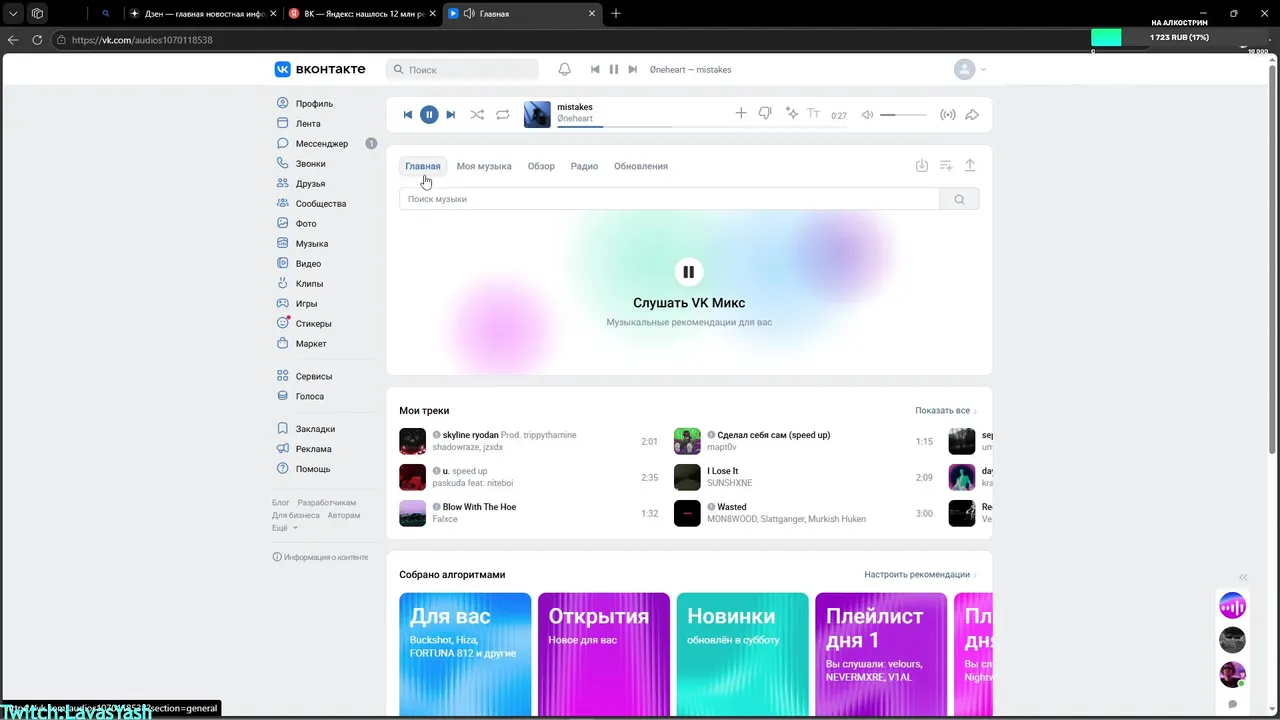Pause the VK Микс playback
Viewport: 1280px width, 720px height.
(688, 272)
